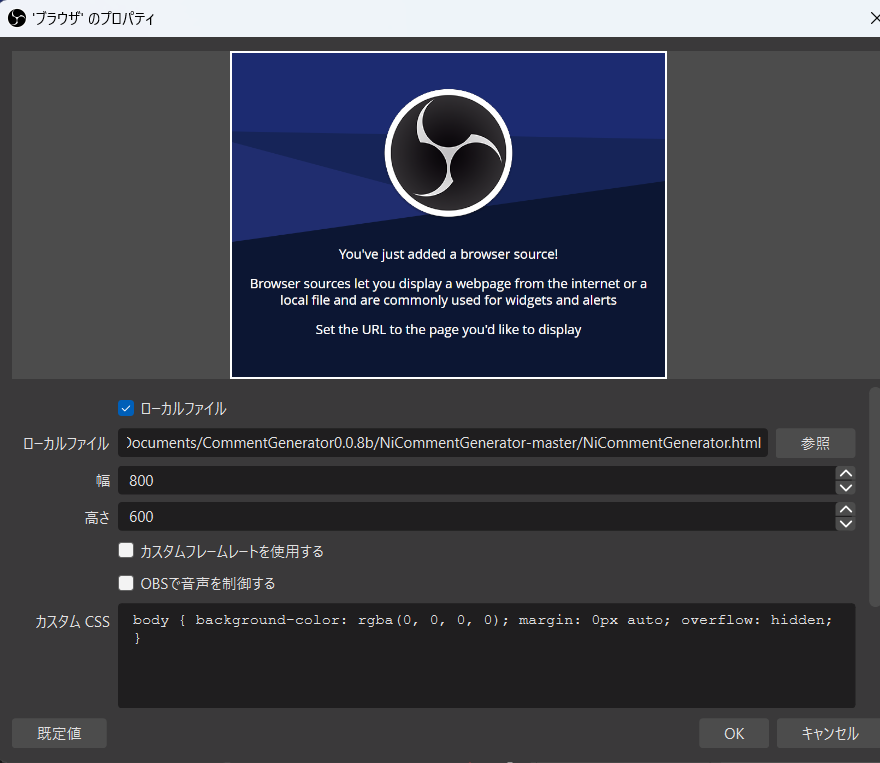Uncheck the ローカルファイル checkbox
Image resolution: width=880 pixels, height=763 pixels.
click(x=126, y=408)
